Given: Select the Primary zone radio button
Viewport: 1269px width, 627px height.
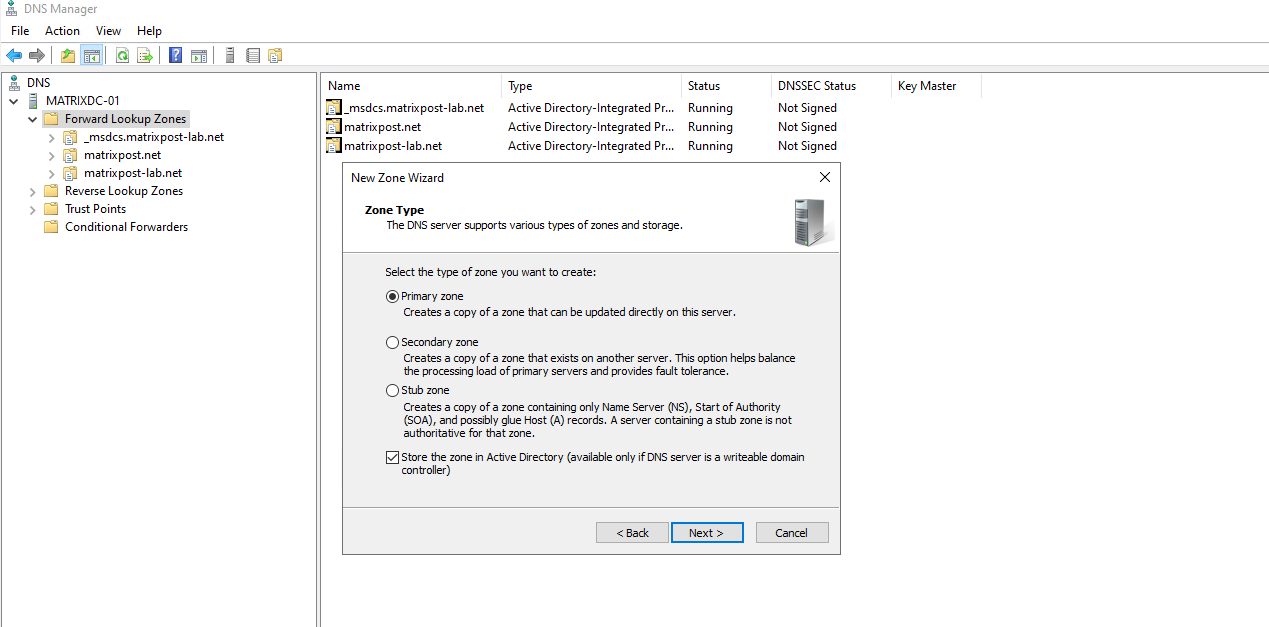Looking at the screenshot, I should [x=392, y=296].
